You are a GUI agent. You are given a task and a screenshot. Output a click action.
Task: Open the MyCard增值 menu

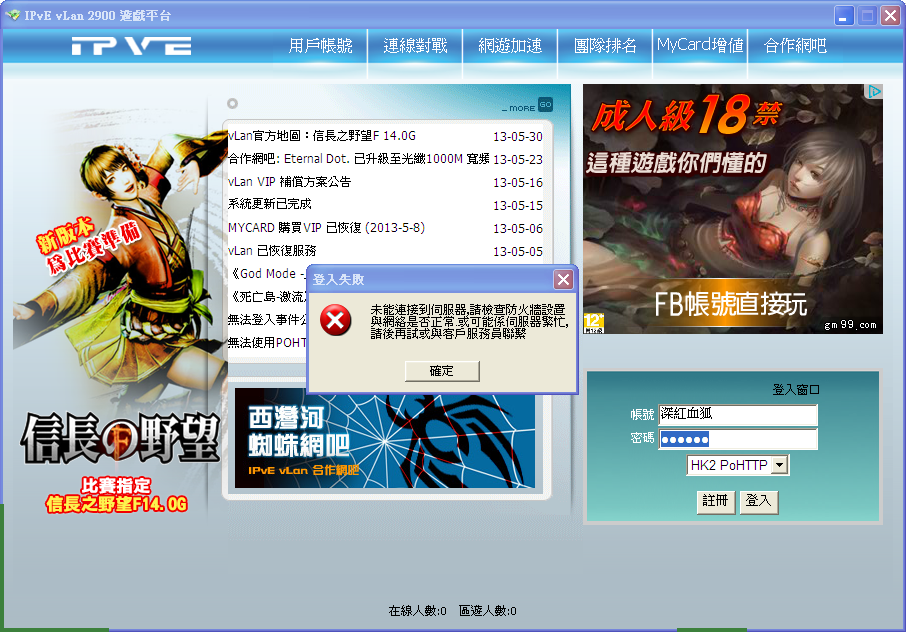point(700,45)
